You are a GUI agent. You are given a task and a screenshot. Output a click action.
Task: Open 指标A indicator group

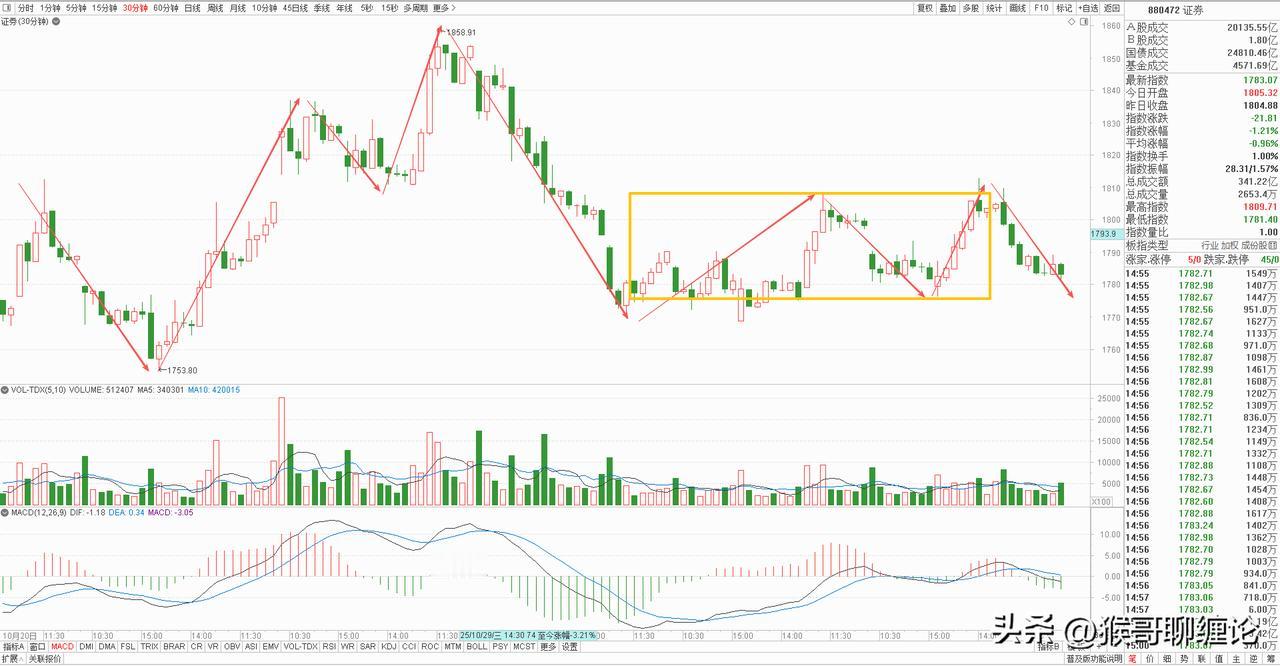click(13, 647)
